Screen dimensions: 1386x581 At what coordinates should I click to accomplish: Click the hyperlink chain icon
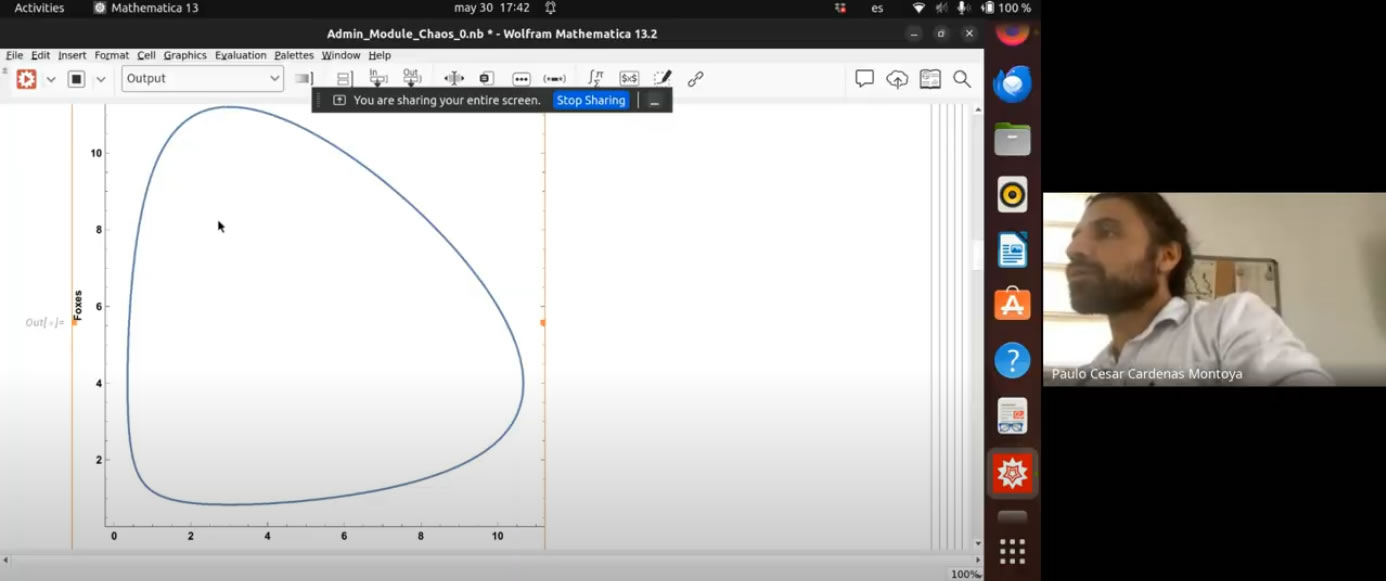tap(696, 79)
